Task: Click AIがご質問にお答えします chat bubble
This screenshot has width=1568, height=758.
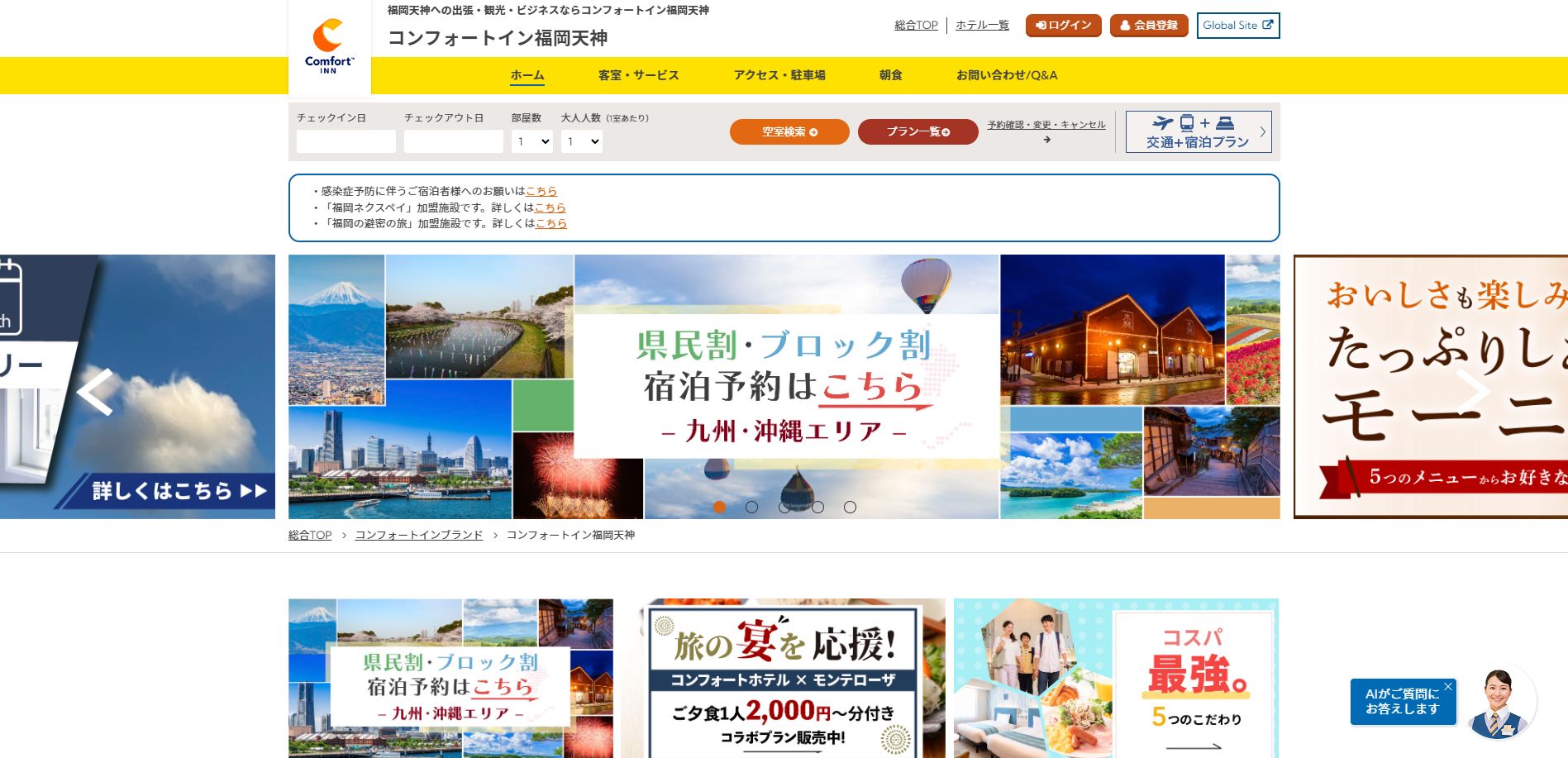Action: 1402,702
